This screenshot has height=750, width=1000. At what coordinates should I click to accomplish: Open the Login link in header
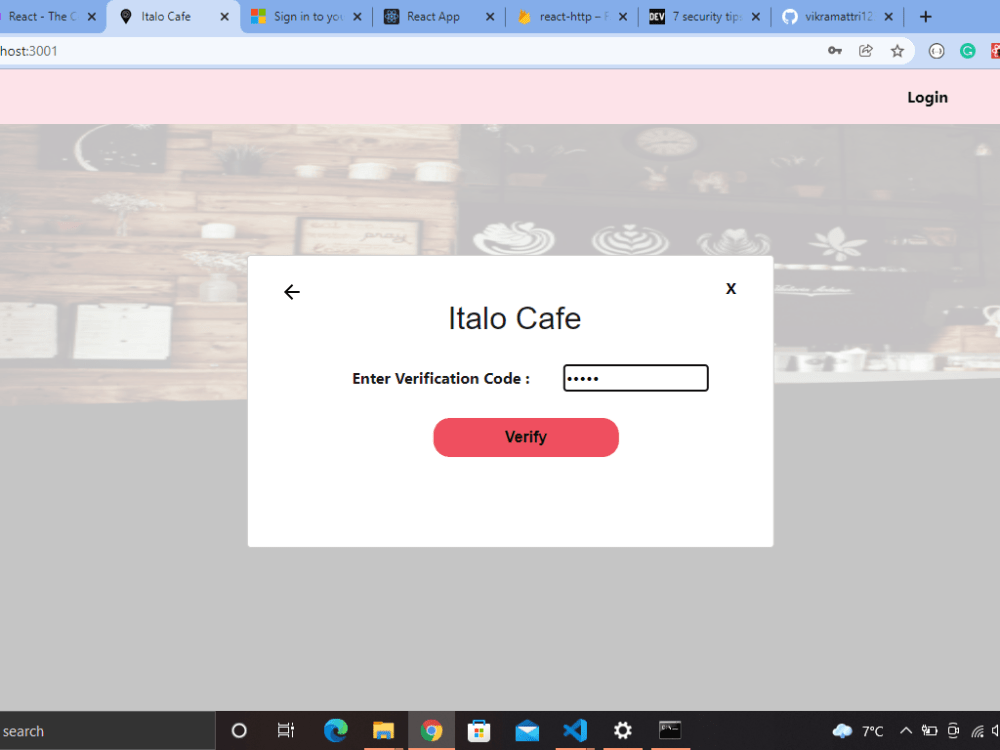point(927,98)
